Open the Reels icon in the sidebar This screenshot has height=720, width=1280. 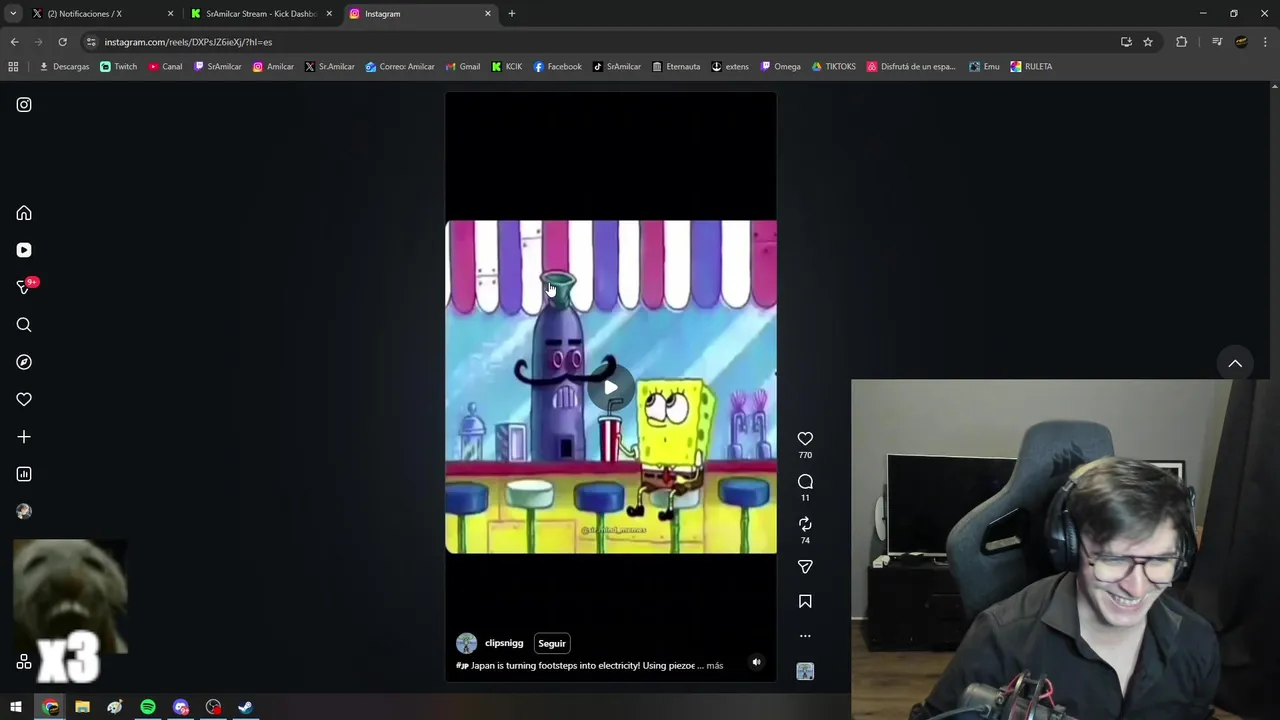(24, 250)
